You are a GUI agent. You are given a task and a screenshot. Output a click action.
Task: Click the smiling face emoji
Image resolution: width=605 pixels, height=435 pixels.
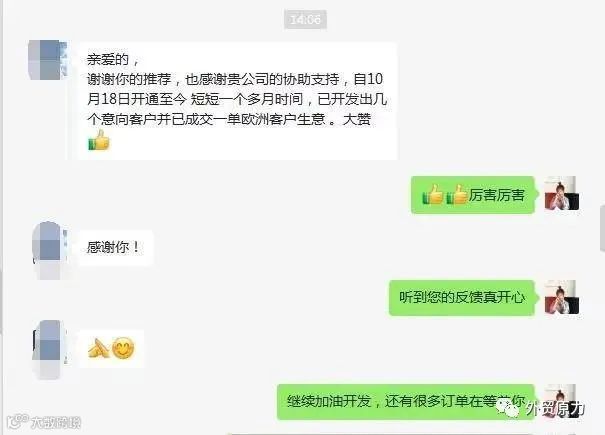click(x=123, y=348)
